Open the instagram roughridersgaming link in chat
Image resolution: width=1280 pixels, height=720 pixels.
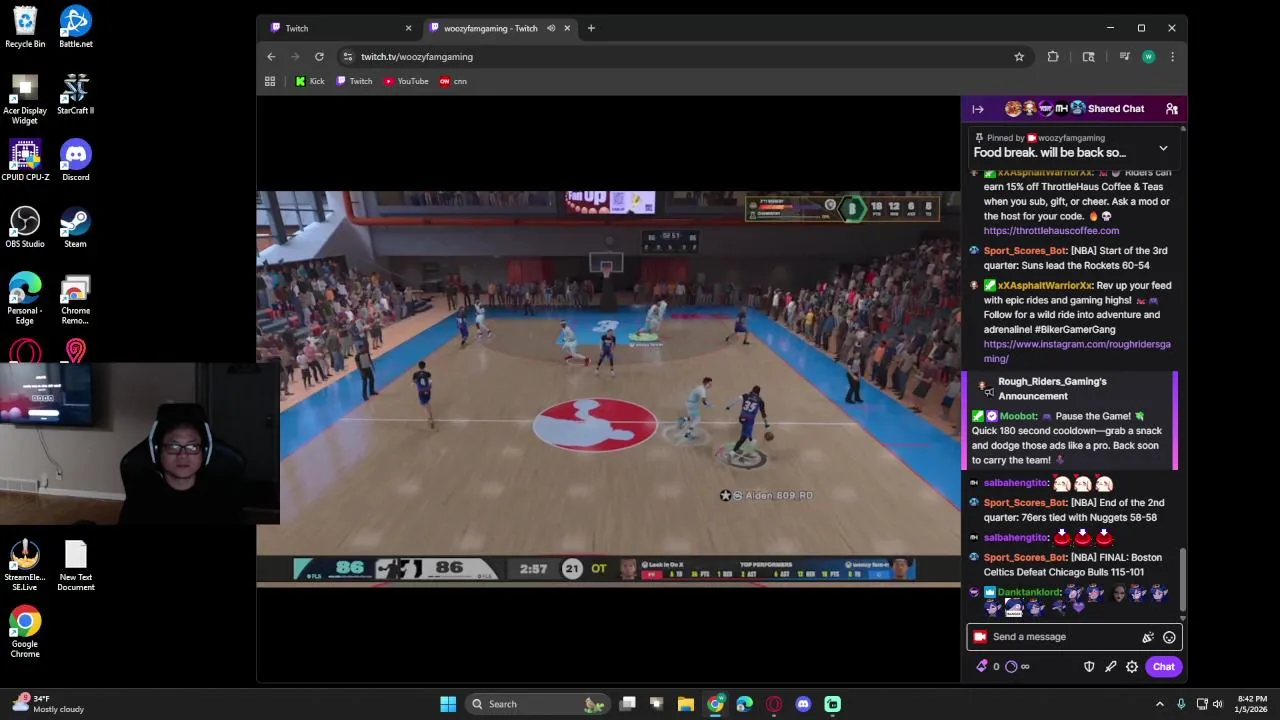click(1077, 351)
